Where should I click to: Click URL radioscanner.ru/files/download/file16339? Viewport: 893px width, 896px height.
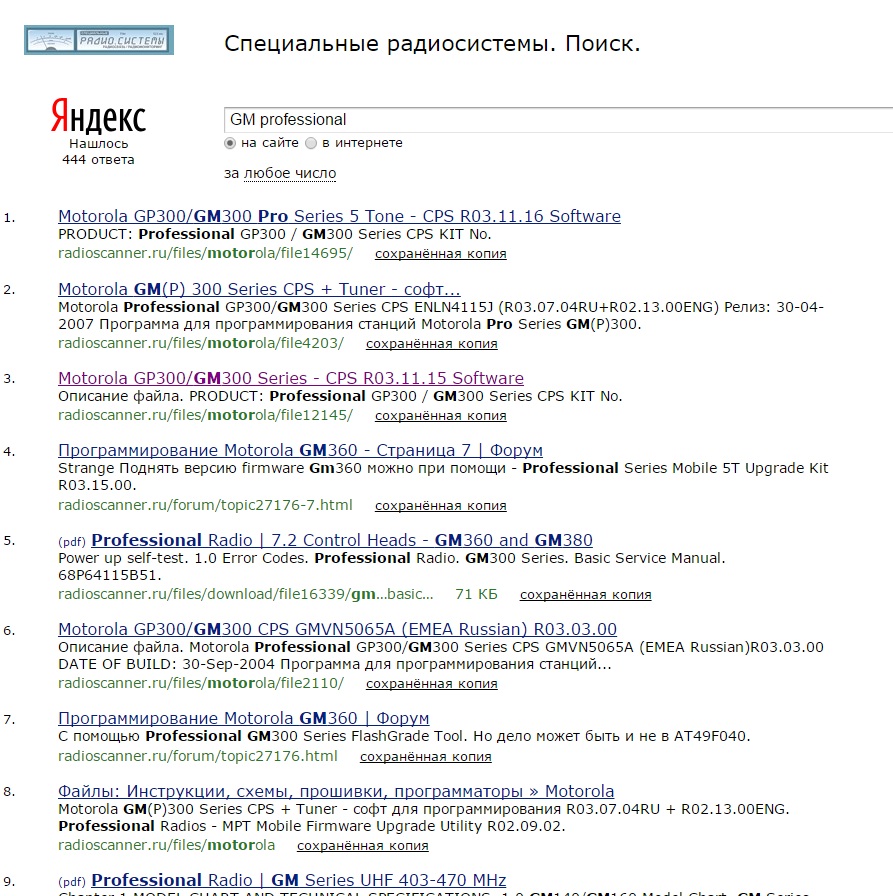point(246,594)
